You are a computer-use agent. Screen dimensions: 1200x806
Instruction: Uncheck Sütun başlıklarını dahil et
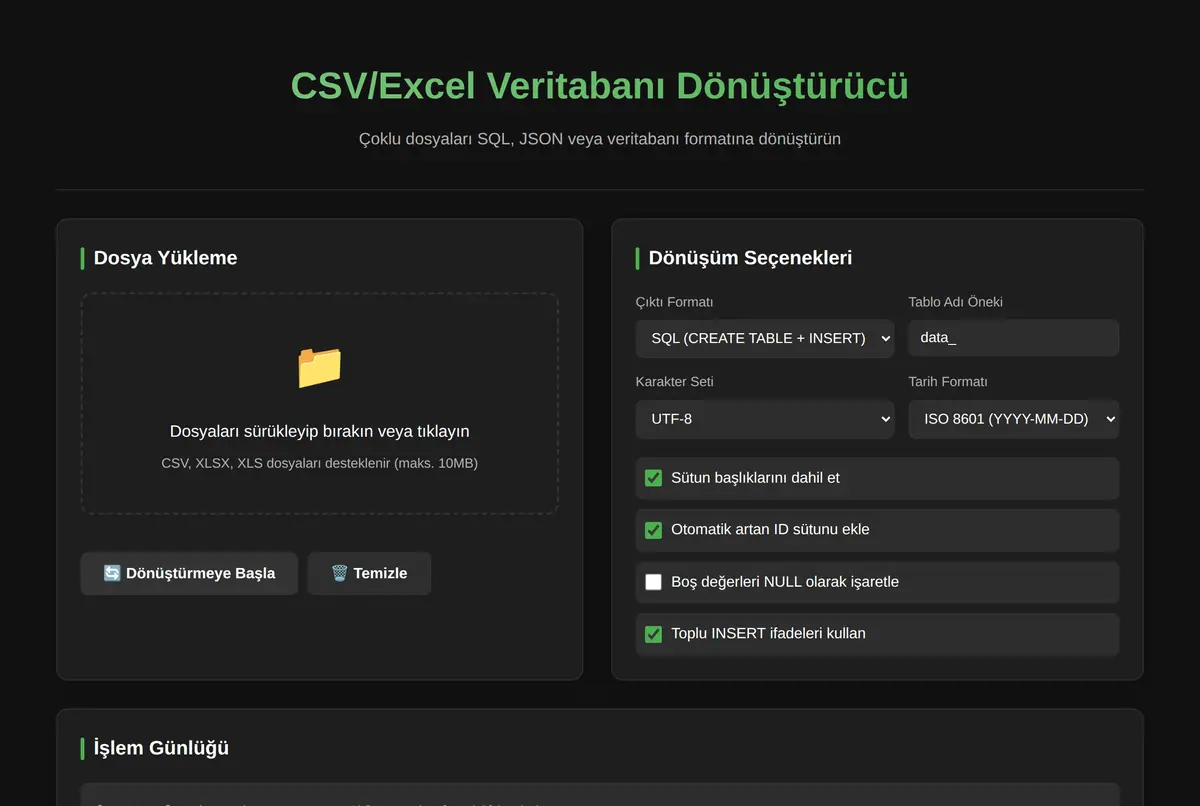tap(653, 478)
